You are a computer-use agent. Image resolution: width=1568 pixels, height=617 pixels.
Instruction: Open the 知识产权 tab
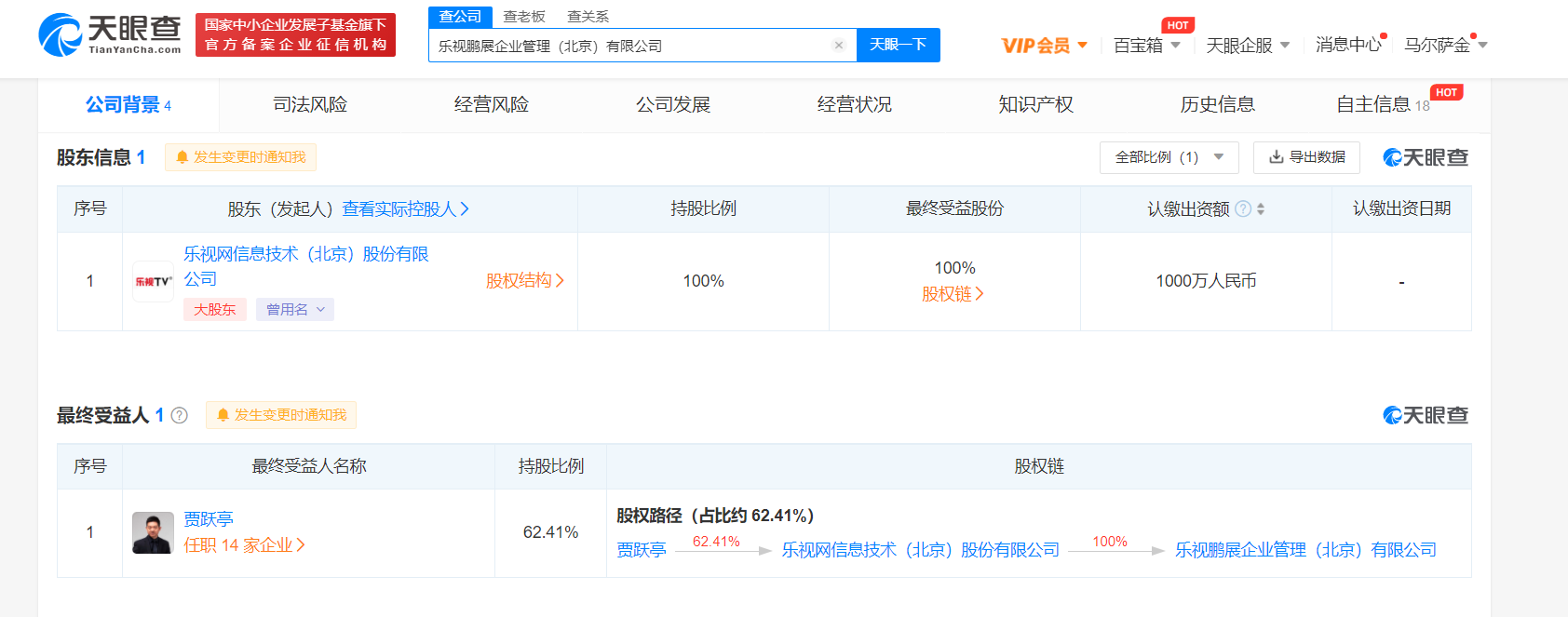pos(1035,104)
